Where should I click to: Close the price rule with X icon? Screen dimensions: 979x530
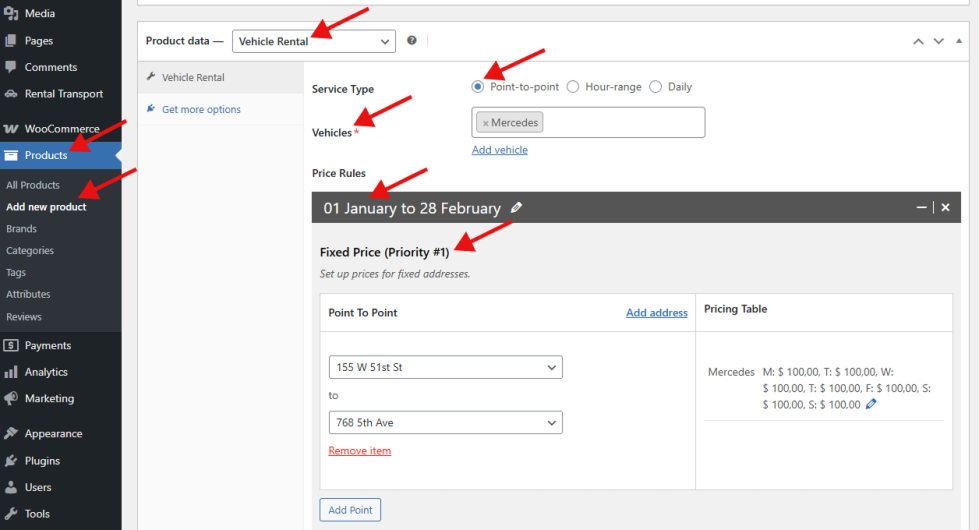[945, 207]
